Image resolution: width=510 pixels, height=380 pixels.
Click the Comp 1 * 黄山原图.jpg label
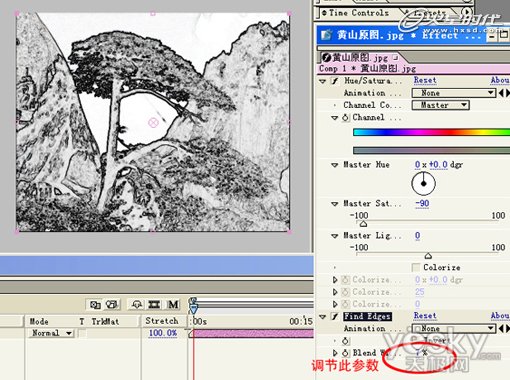pyautogui.click(x=367, y=69)
